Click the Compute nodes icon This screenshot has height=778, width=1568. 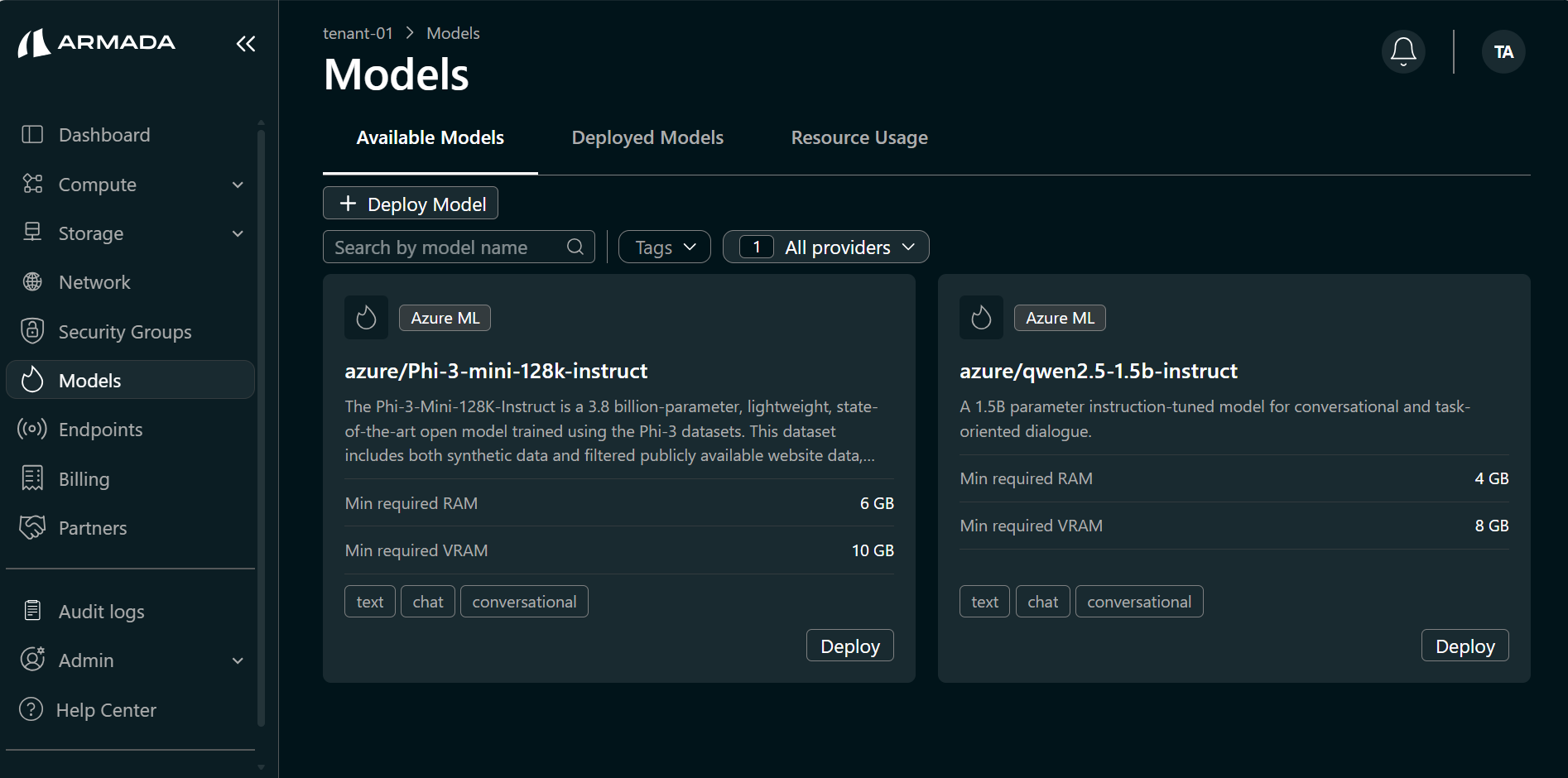tap(32, 184)
